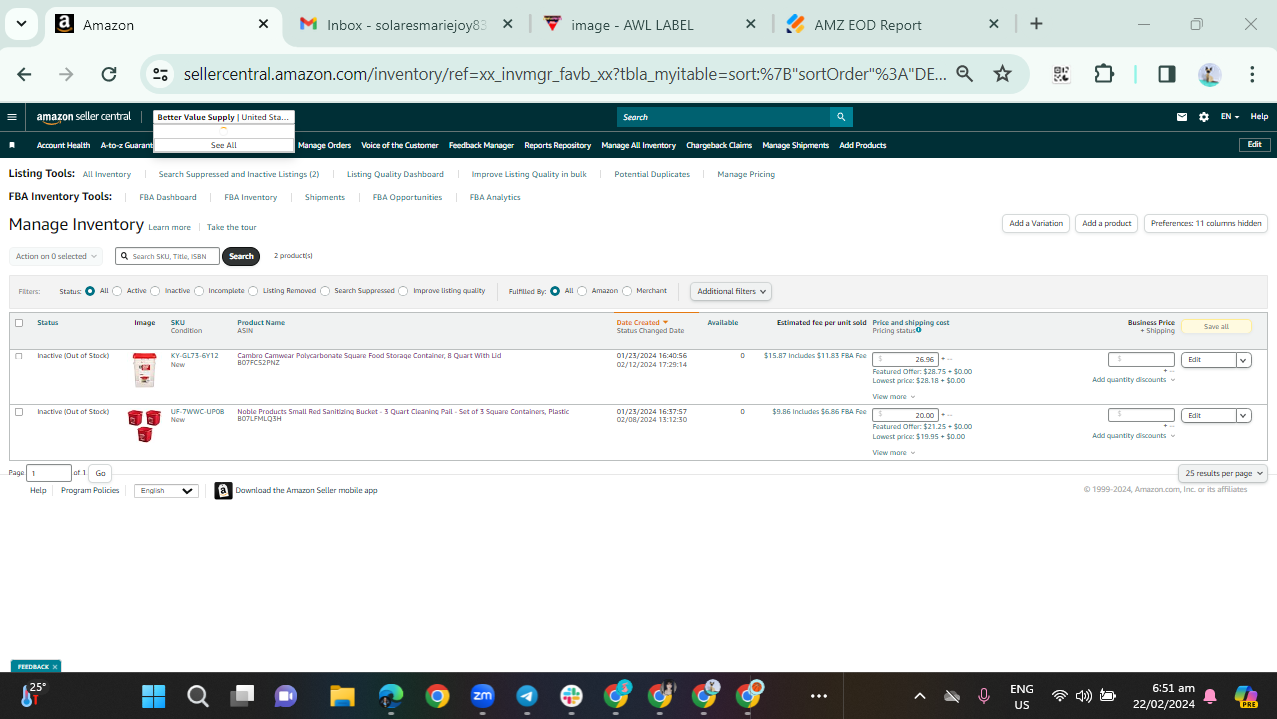Open Edit dropdown arrow for Noble Products row
The height and width of the screenshot is (719, 1277).
(x=1244, y=416)
